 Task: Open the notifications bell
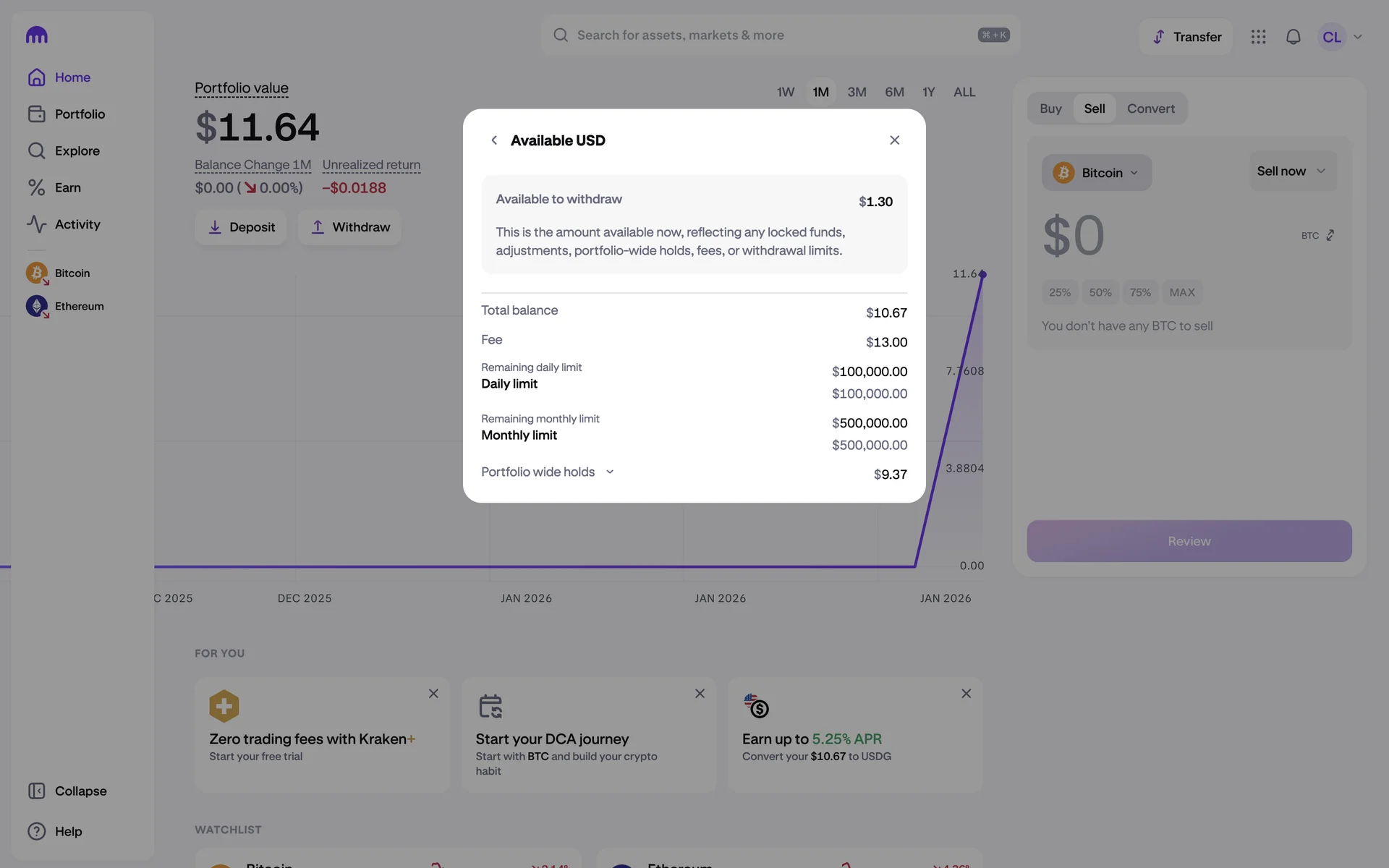click(1293, 37)
